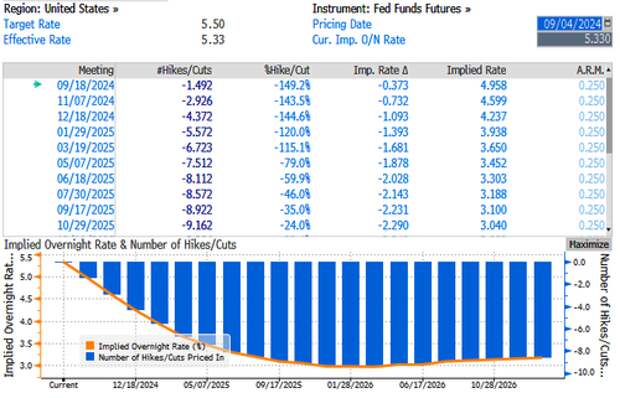Select the 10/29/2025 meeting date
This screenshot has width=620, height=398.
[x=86, y=225]
